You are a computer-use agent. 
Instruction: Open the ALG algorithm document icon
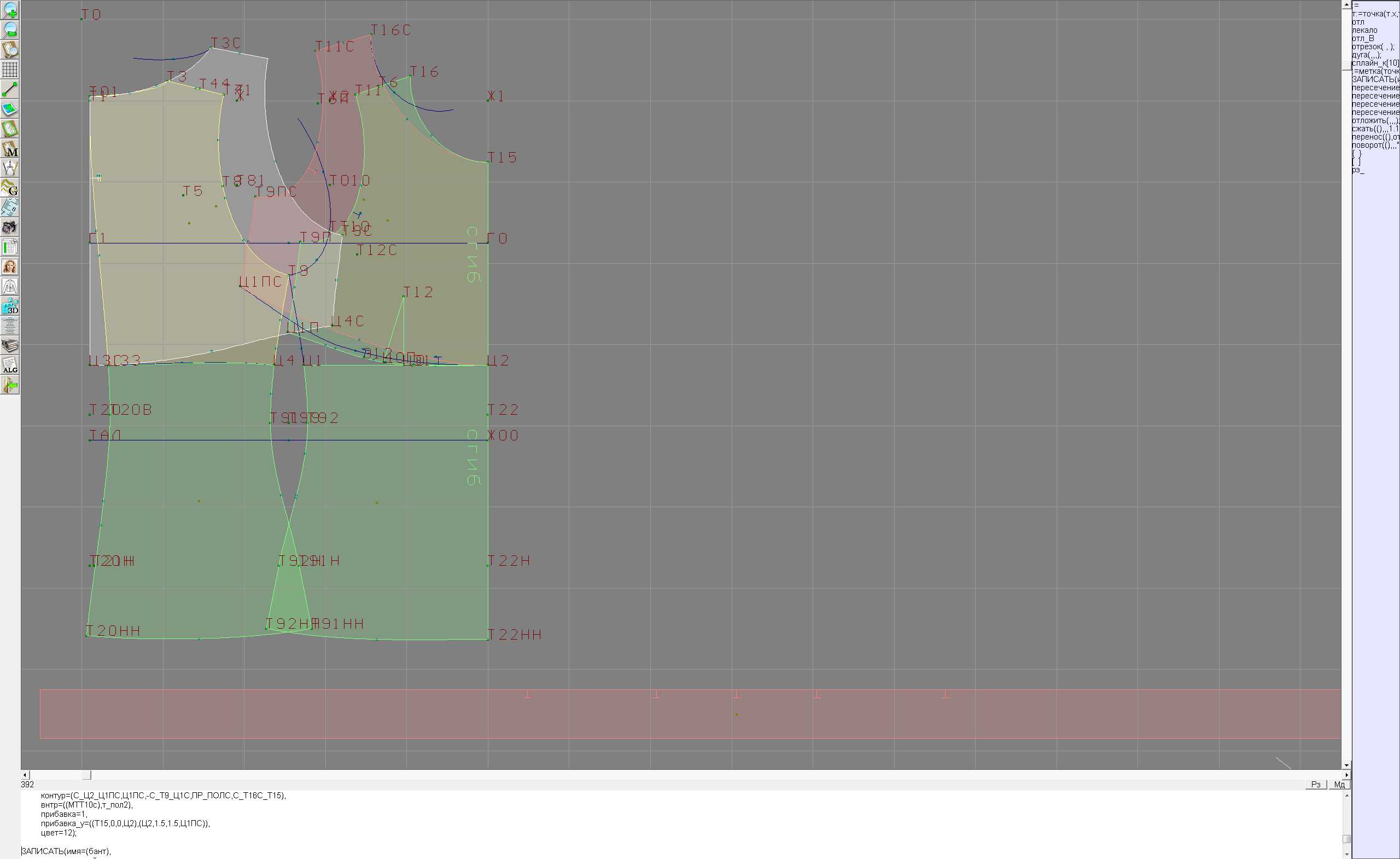10,365
